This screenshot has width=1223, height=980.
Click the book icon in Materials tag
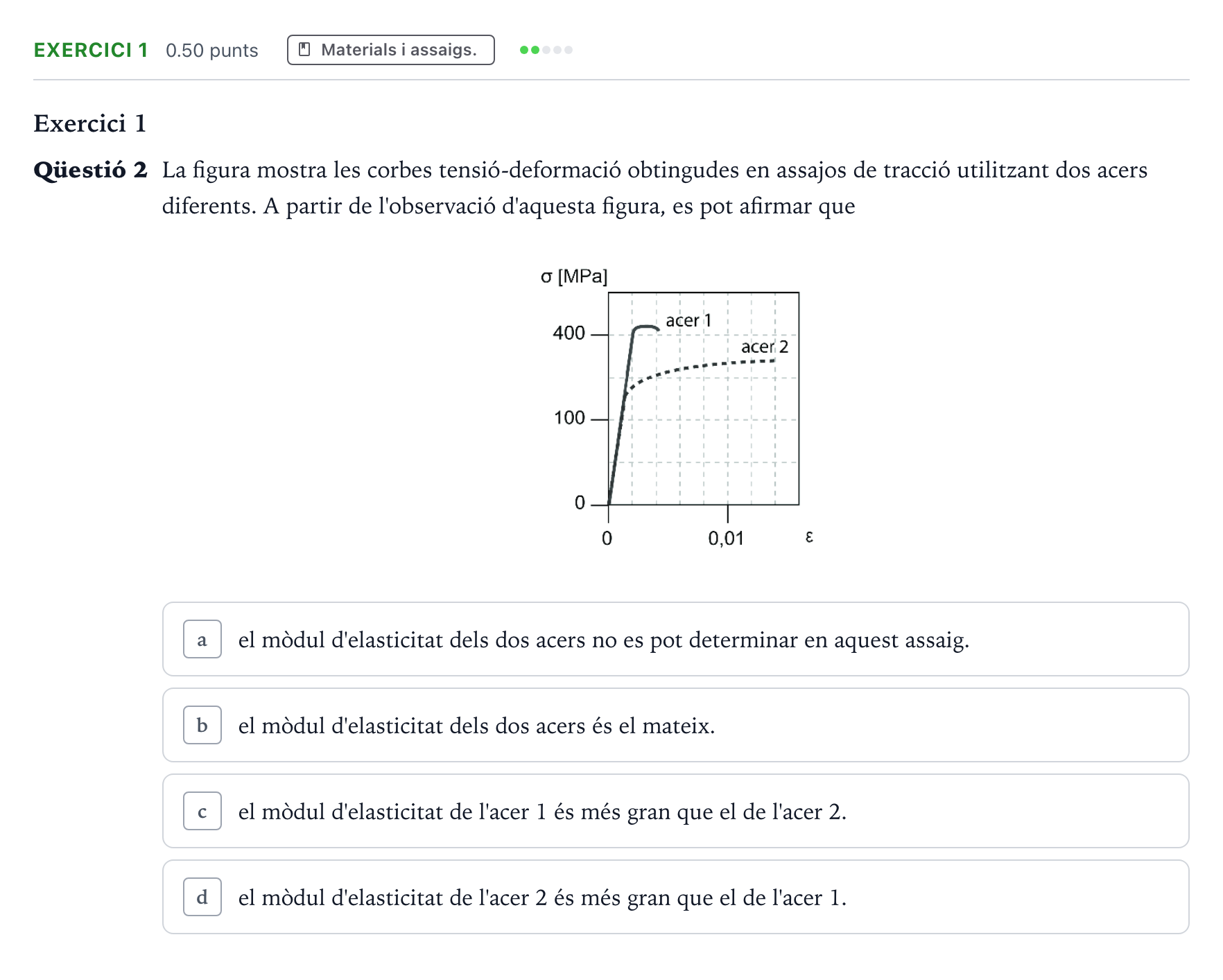point(304,50)
